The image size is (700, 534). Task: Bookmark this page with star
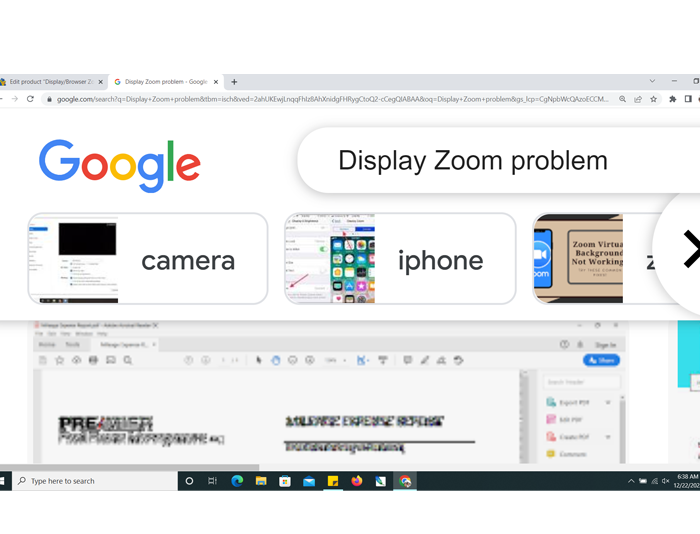[654, 99]
